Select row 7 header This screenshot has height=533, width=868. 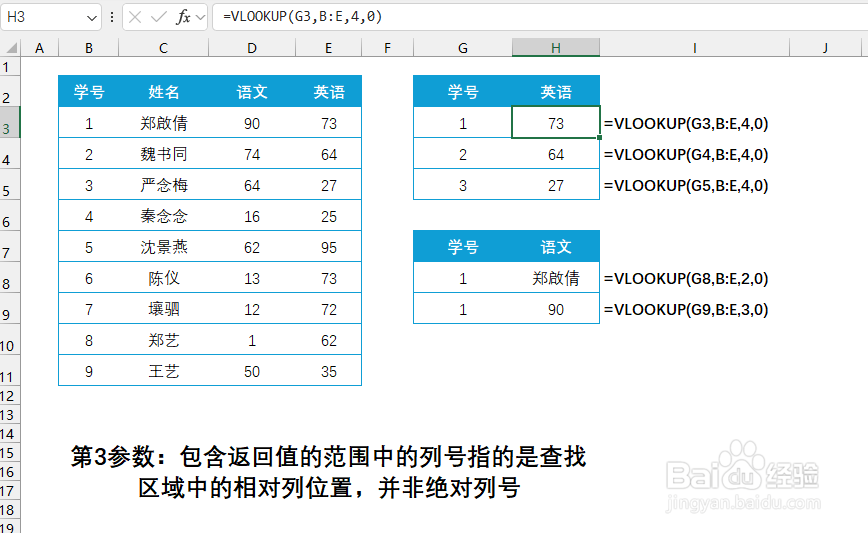pyautogui.click(x=9, y=247)
